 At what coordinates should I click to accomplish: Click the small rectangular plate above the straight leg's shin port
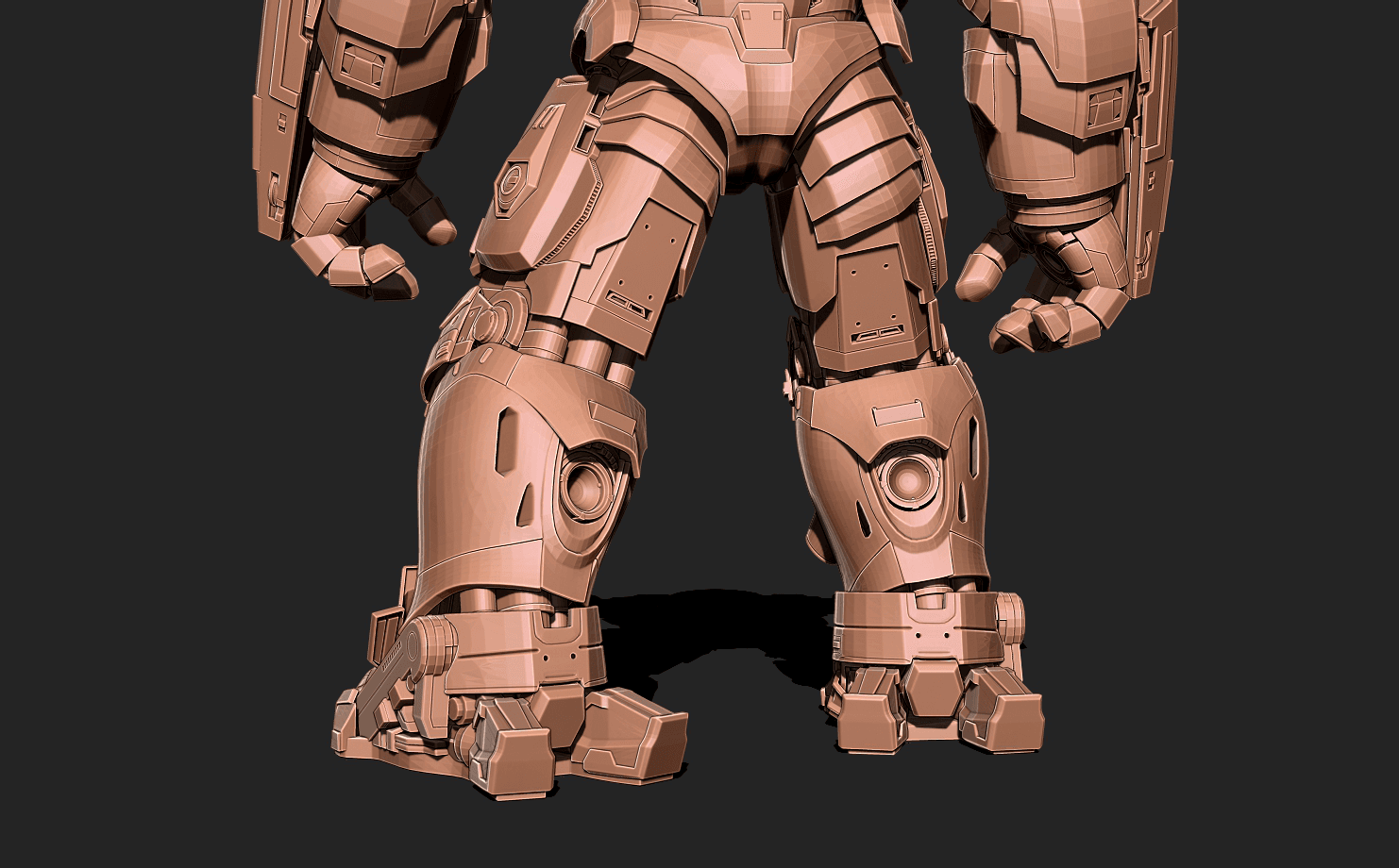click(x=899, y=414)
